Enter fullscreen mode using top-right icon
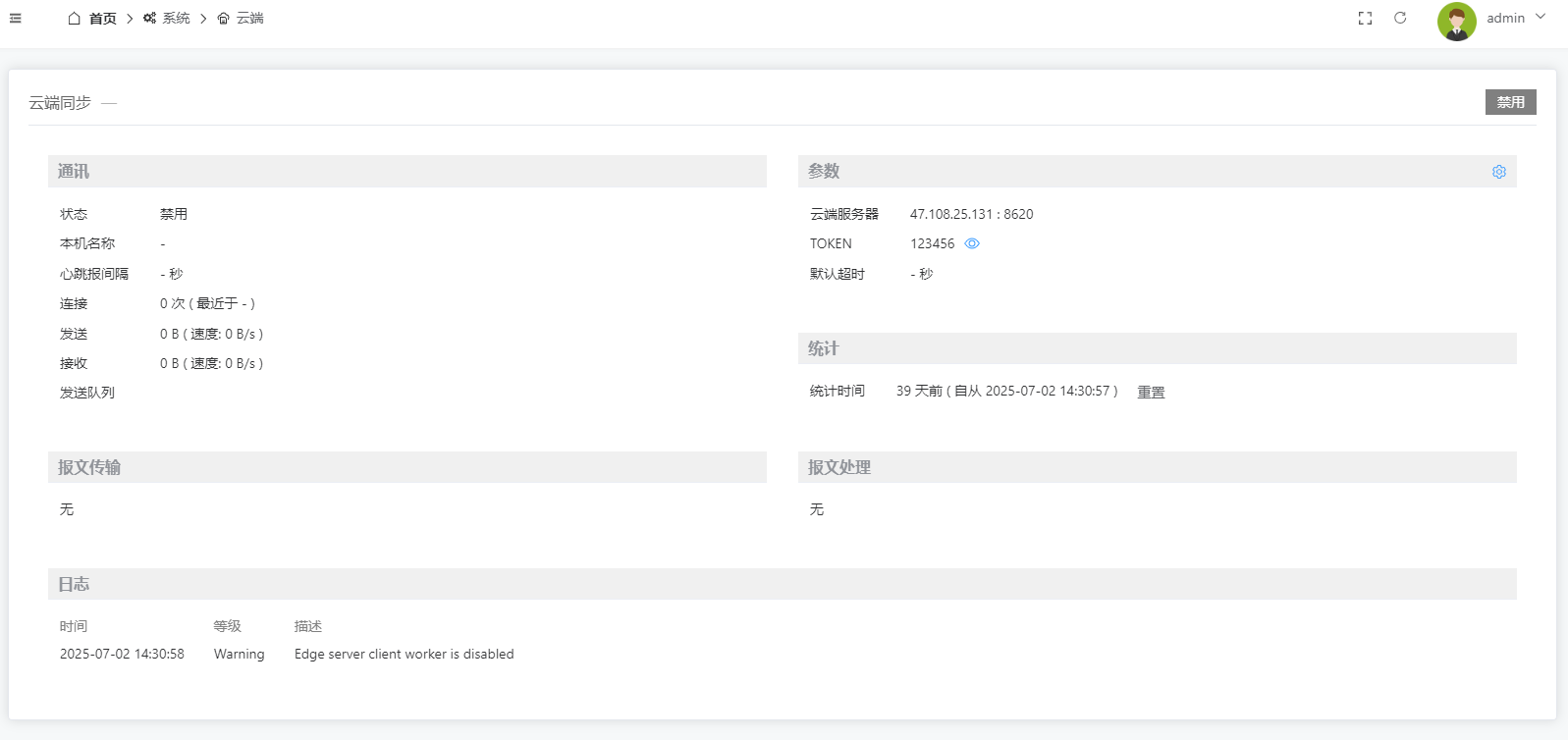This screenshot has height=740, width=1568. 1365,19
